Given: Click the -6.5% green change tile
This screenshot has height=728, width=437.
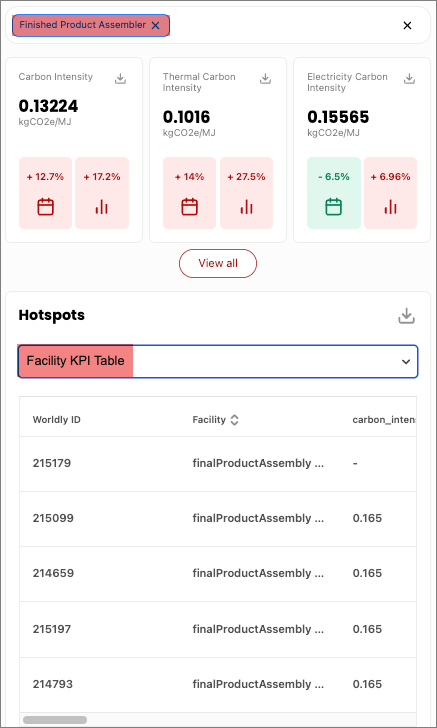Looking at the screenshot, I should point(333,193).
